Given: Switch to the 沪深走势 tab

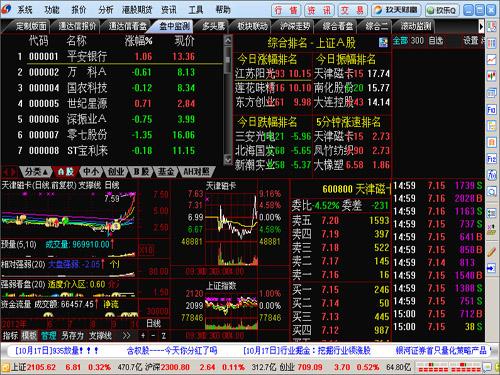Looking at the screenshot, I should pos(295,26).
